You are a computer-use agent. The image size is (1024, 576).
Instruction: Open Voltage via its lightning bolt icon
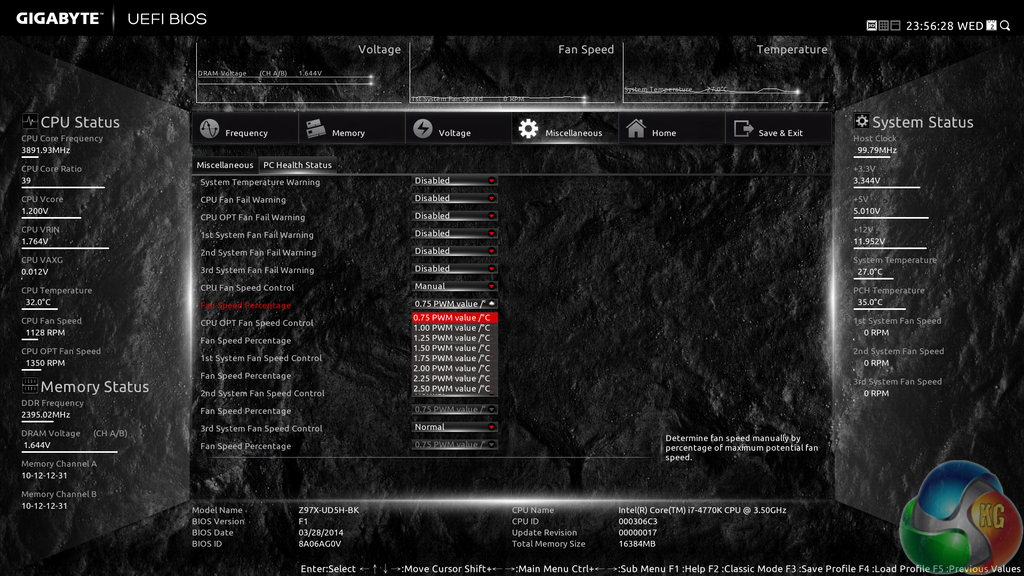[423, 129]
